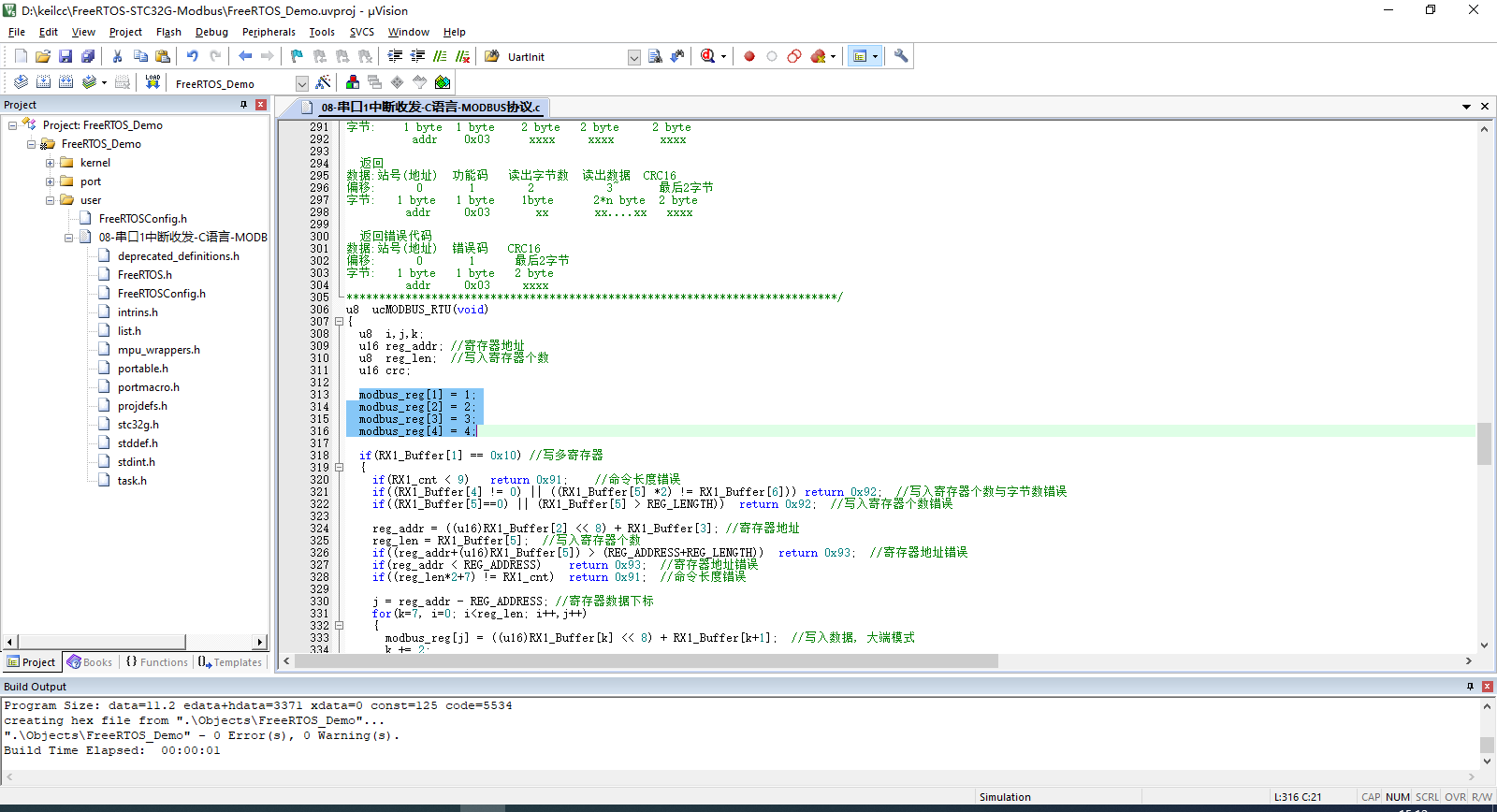Screen dimensions: 1497x812
Task: Click the Copy icon in toolbar
Action: pos(139,56)
